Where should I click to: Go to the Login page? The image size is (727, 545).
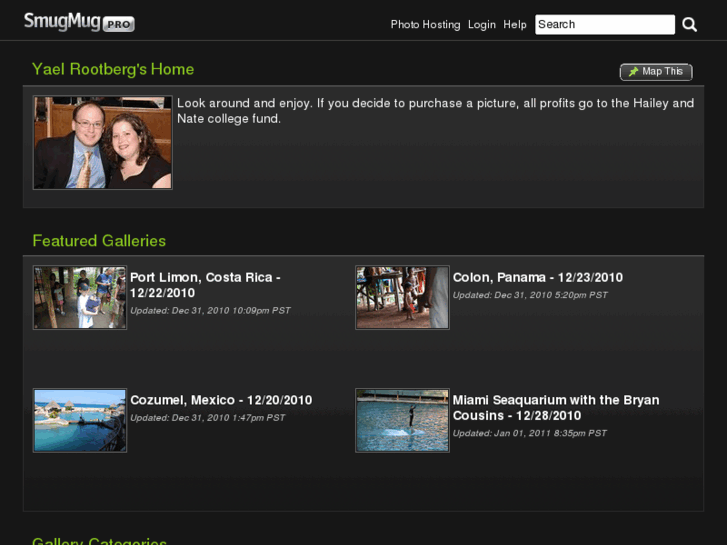pos(481,25)
